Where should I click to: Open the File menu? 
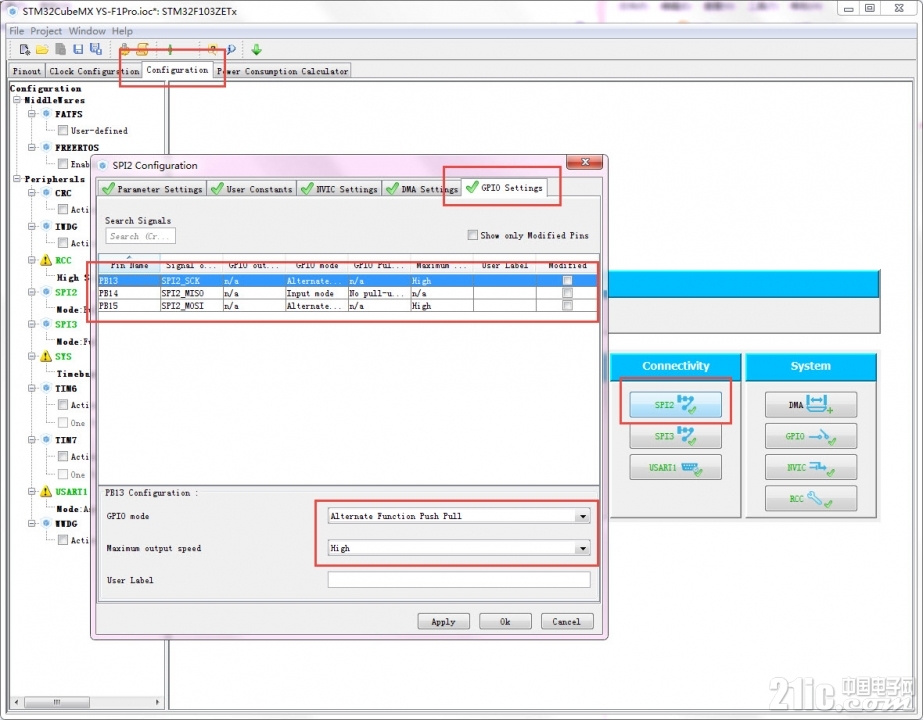pyautogui.click(x=16, y=31)
